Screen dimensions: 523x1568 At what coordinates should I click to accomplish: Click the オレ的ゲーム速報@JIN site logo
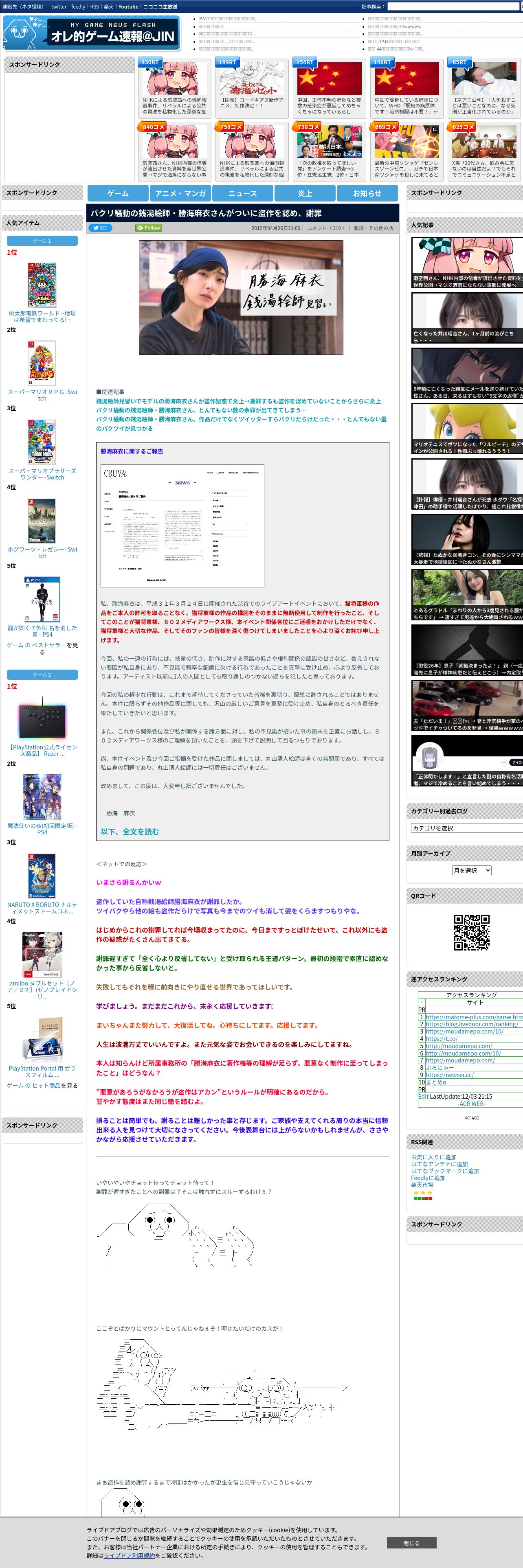(x=91, y=33)
